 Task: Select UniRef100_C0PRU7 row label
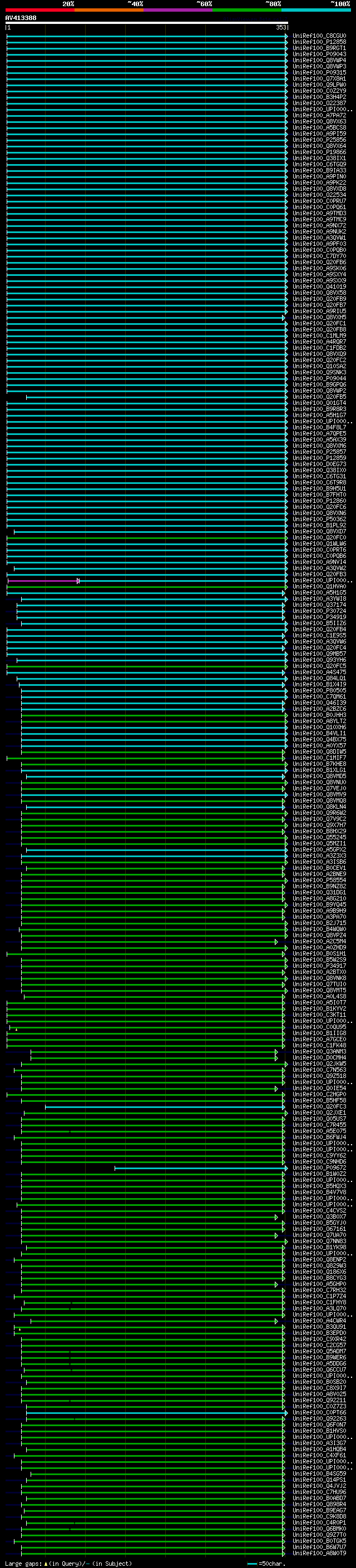click(x=319, y=201)
